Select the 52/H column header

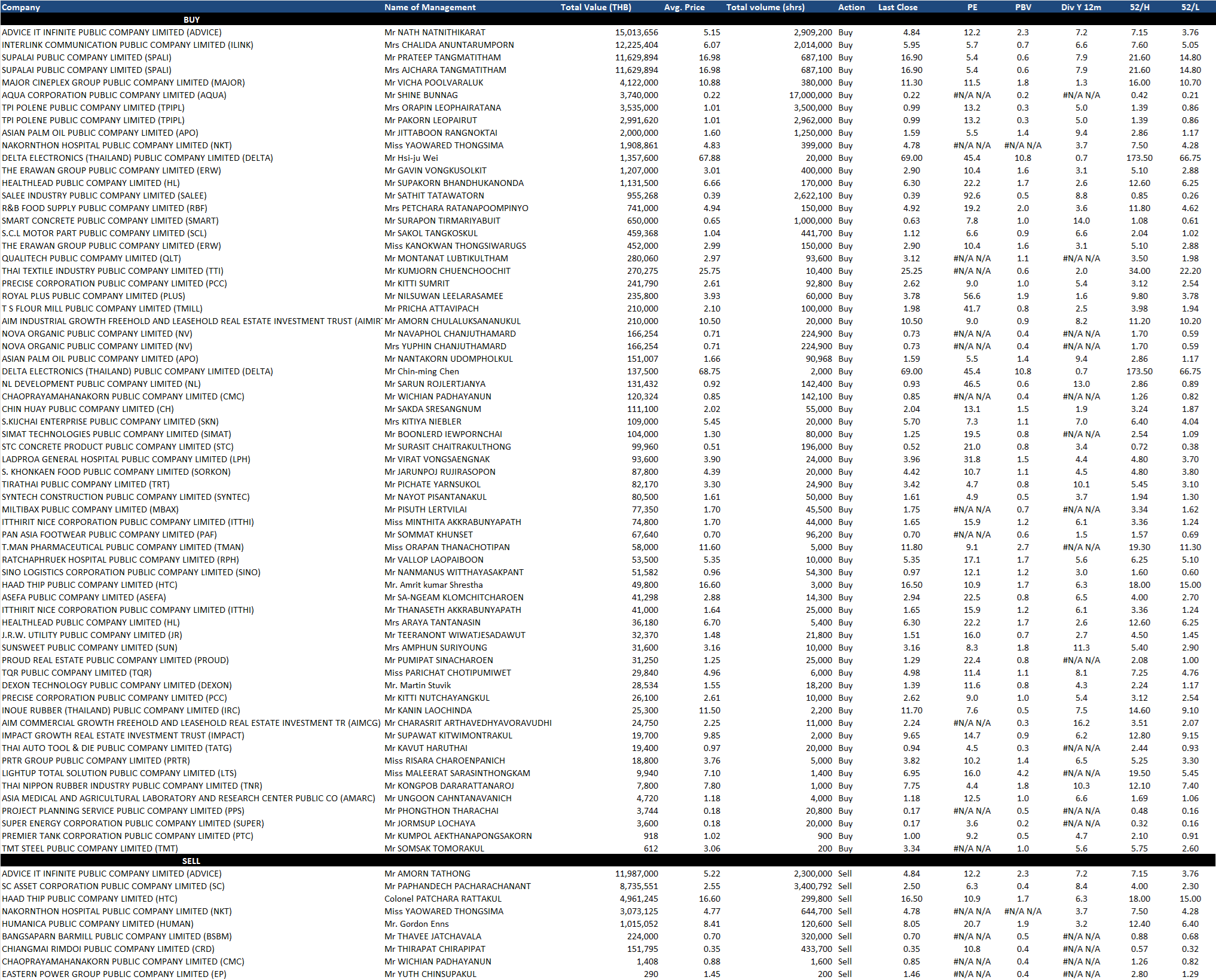(x=1139, y=7)
